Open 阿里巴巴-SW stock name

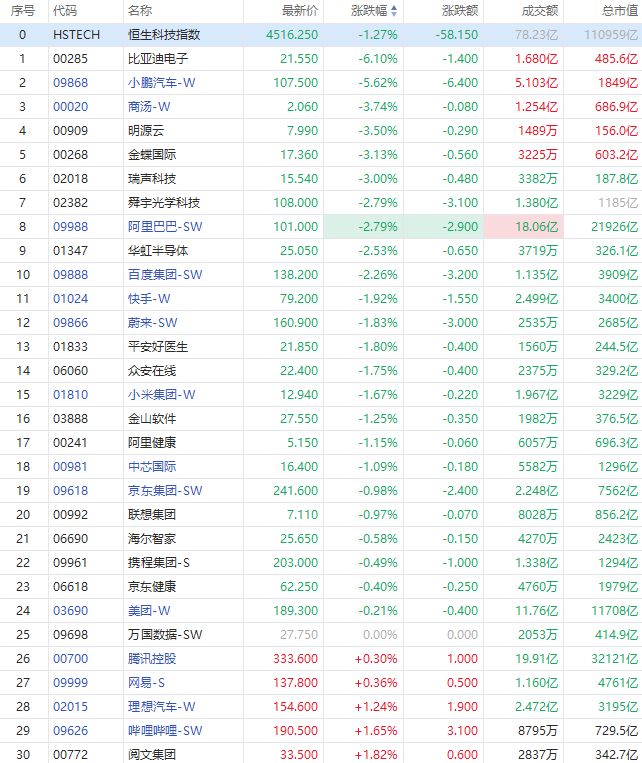click(x=165, y=227)
